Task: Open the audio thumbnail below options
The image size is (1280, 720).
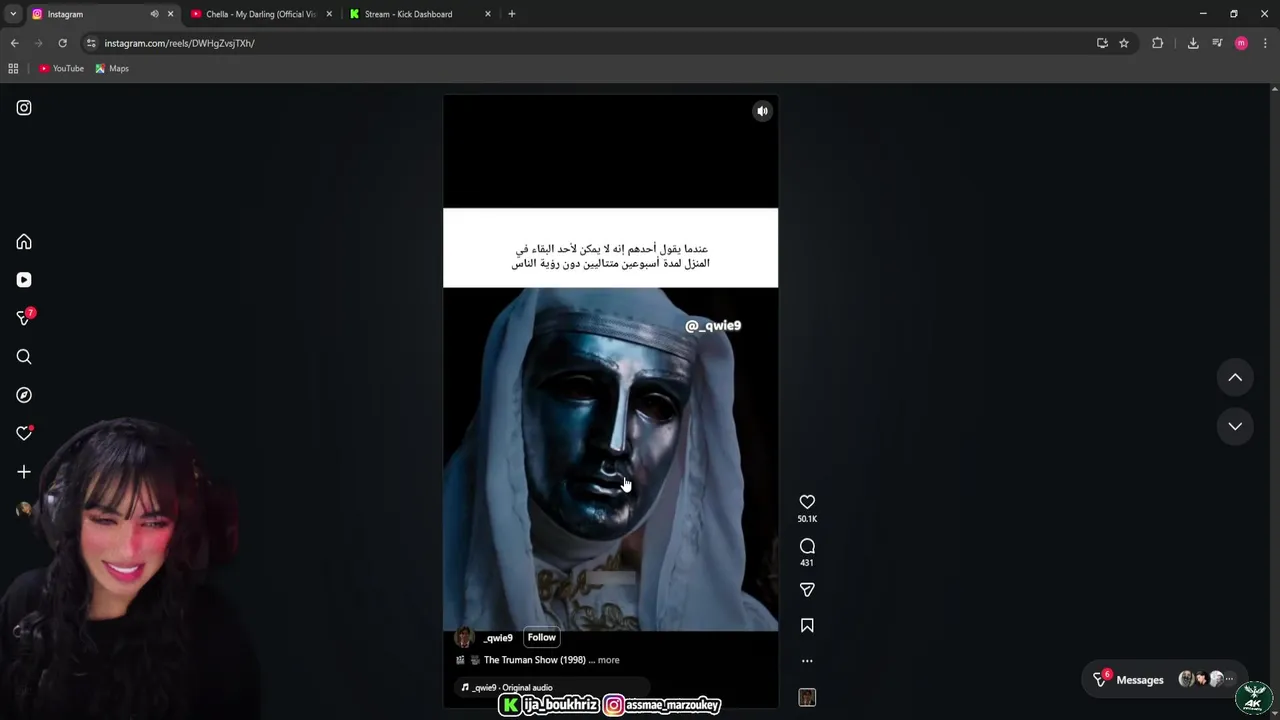Action: coord(807,698)
